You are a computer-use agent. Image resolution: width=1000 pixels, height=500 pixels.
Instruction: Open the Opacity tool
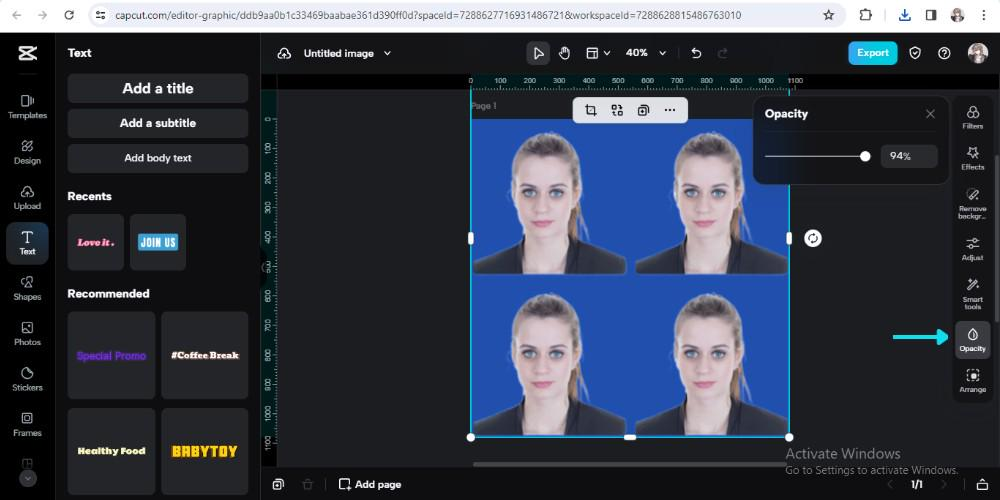tap(973, 340)
